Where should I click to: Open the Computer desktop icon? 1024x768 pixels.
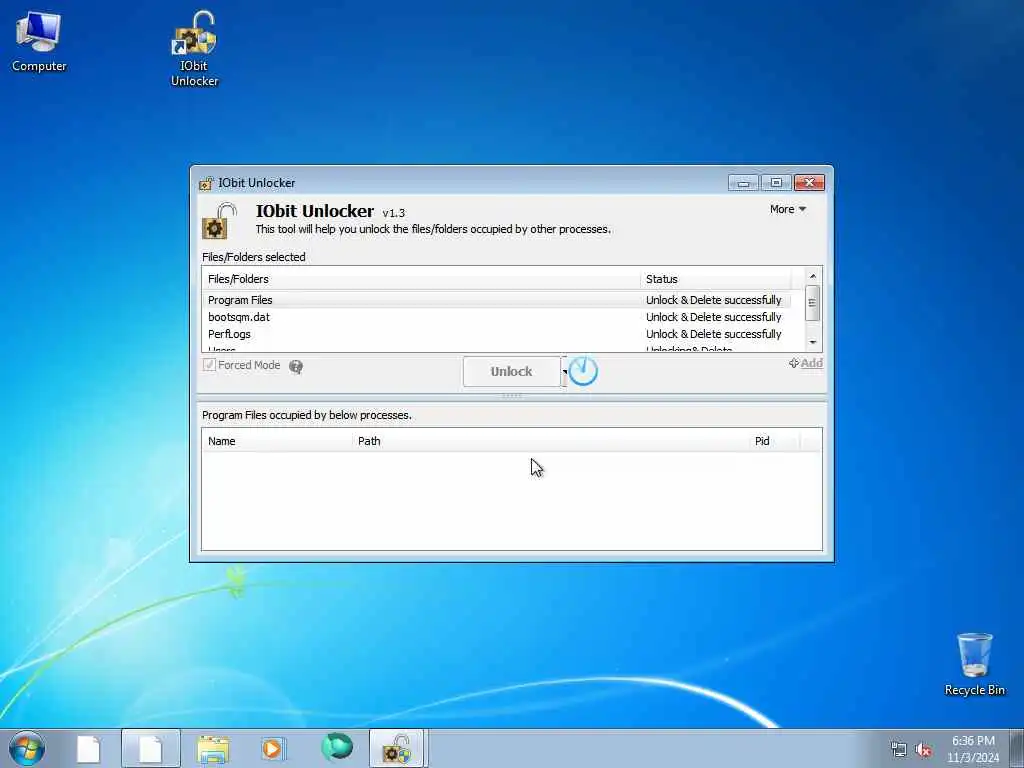pyautogui.click(x=39, y=41)
